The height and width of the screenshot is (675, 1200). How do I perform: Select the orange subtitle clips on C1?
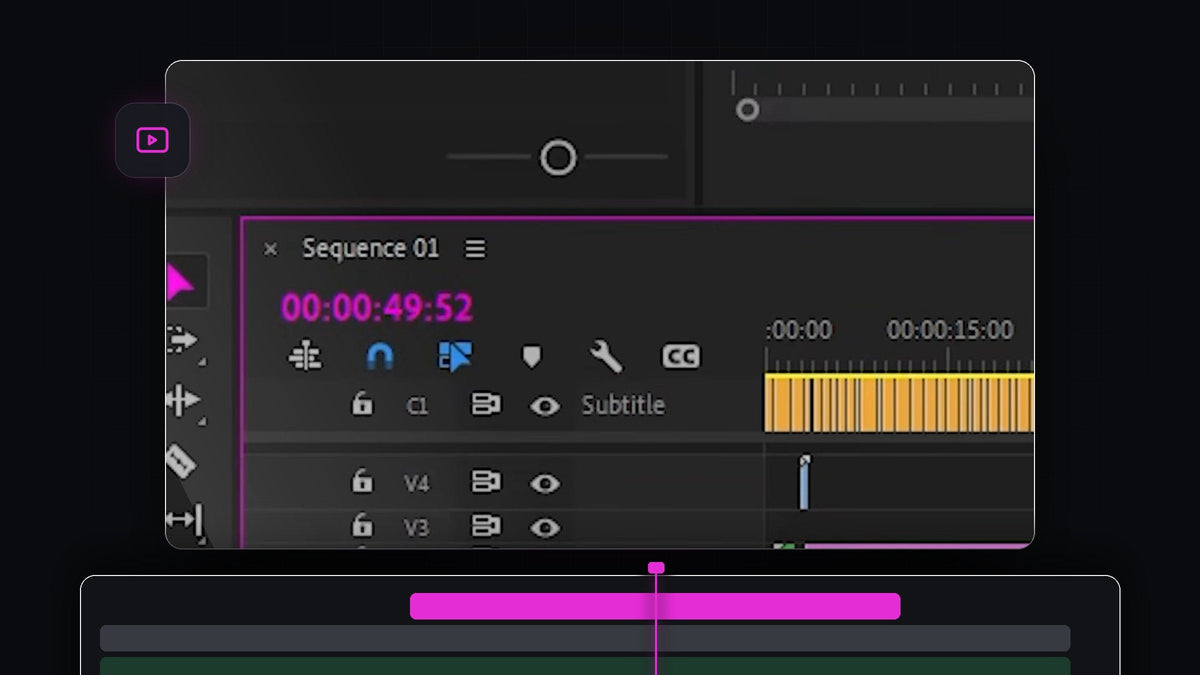[899, 403]
